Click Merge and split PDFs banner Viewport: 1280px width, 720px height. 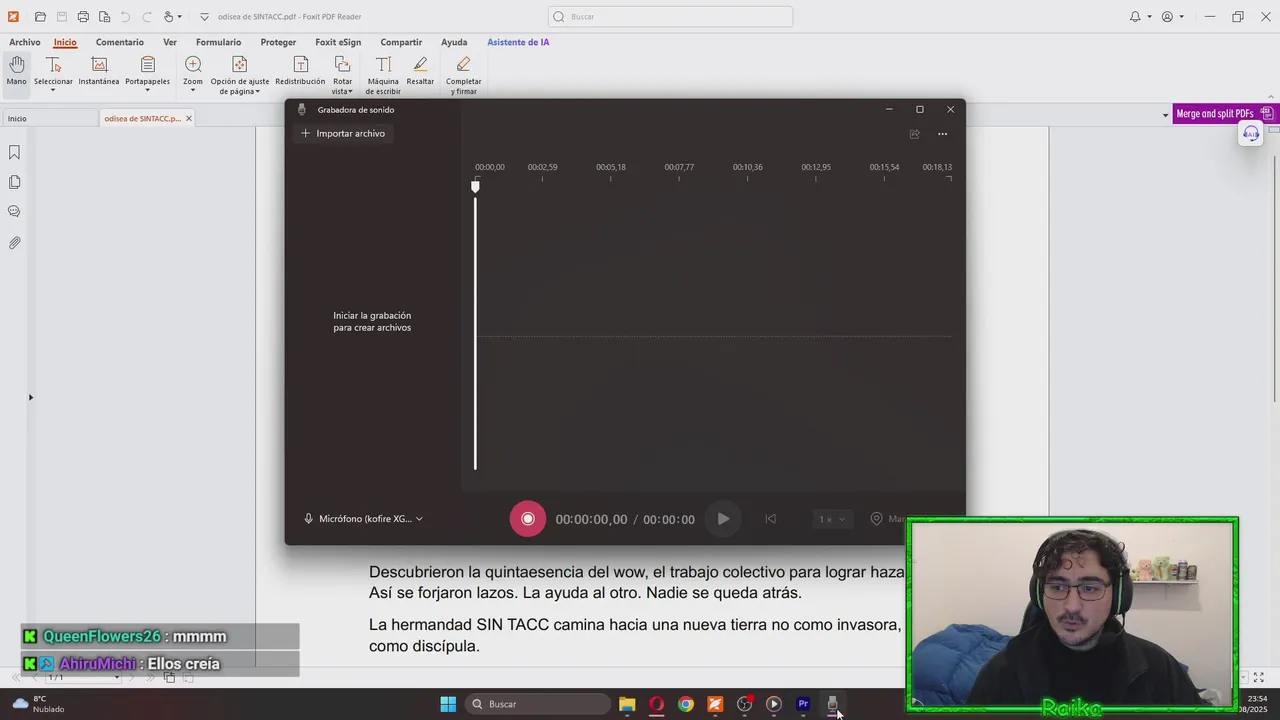1225,114
